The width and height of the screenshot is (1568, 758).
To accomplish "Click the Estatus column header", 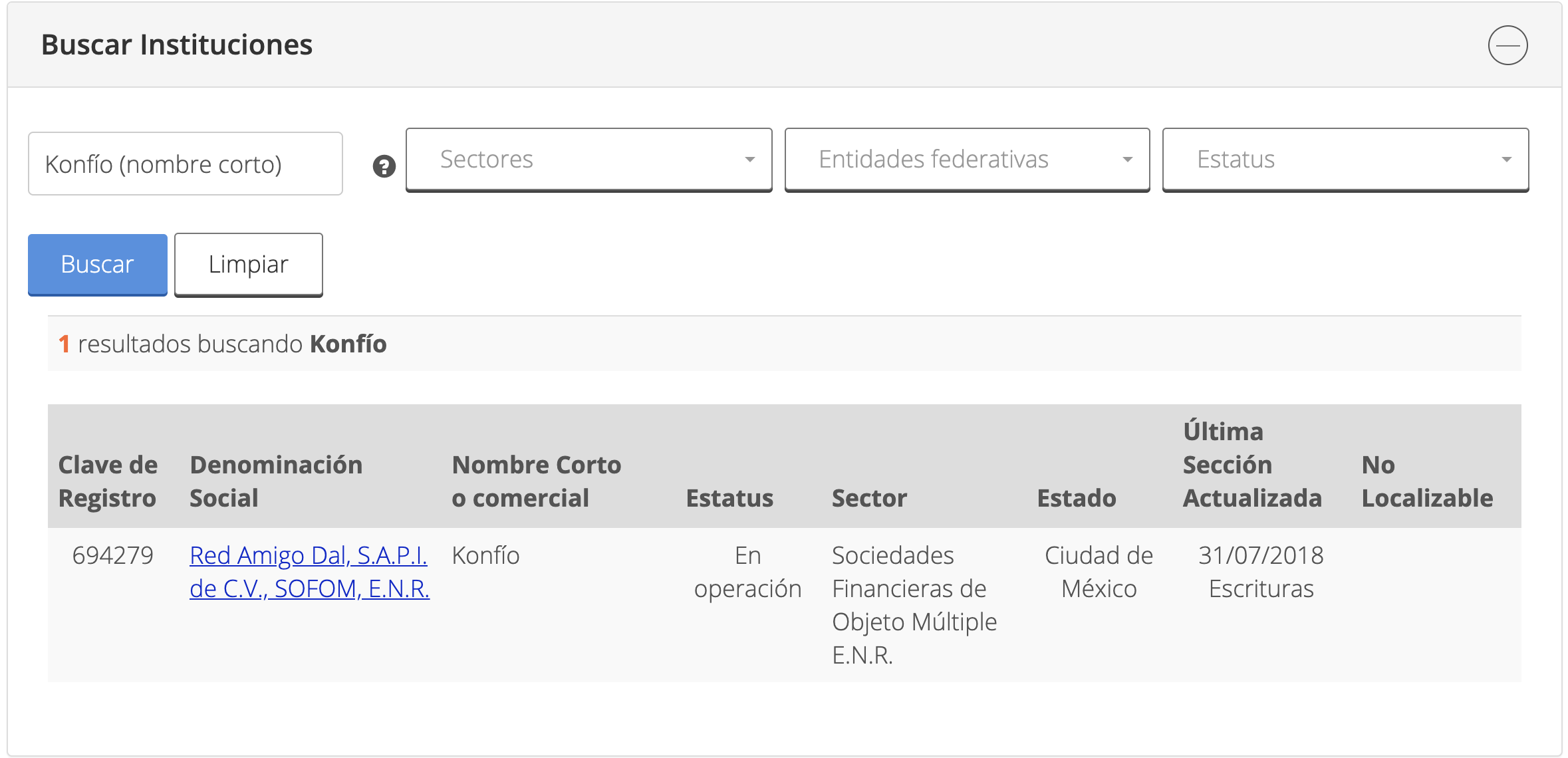I will click(729, 497).
